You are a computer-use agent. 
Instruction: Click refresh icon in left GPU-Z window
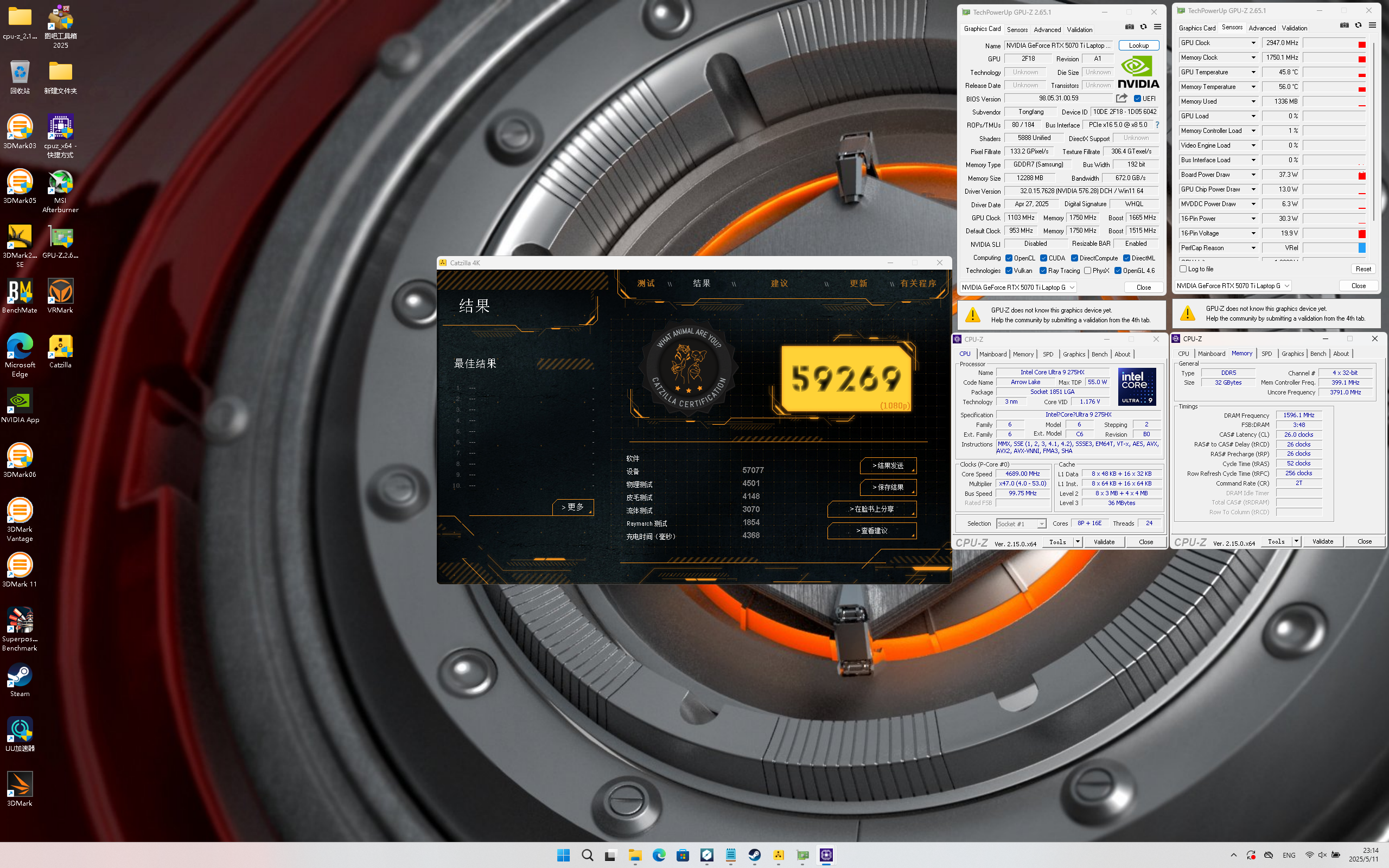pos(1143,27)
